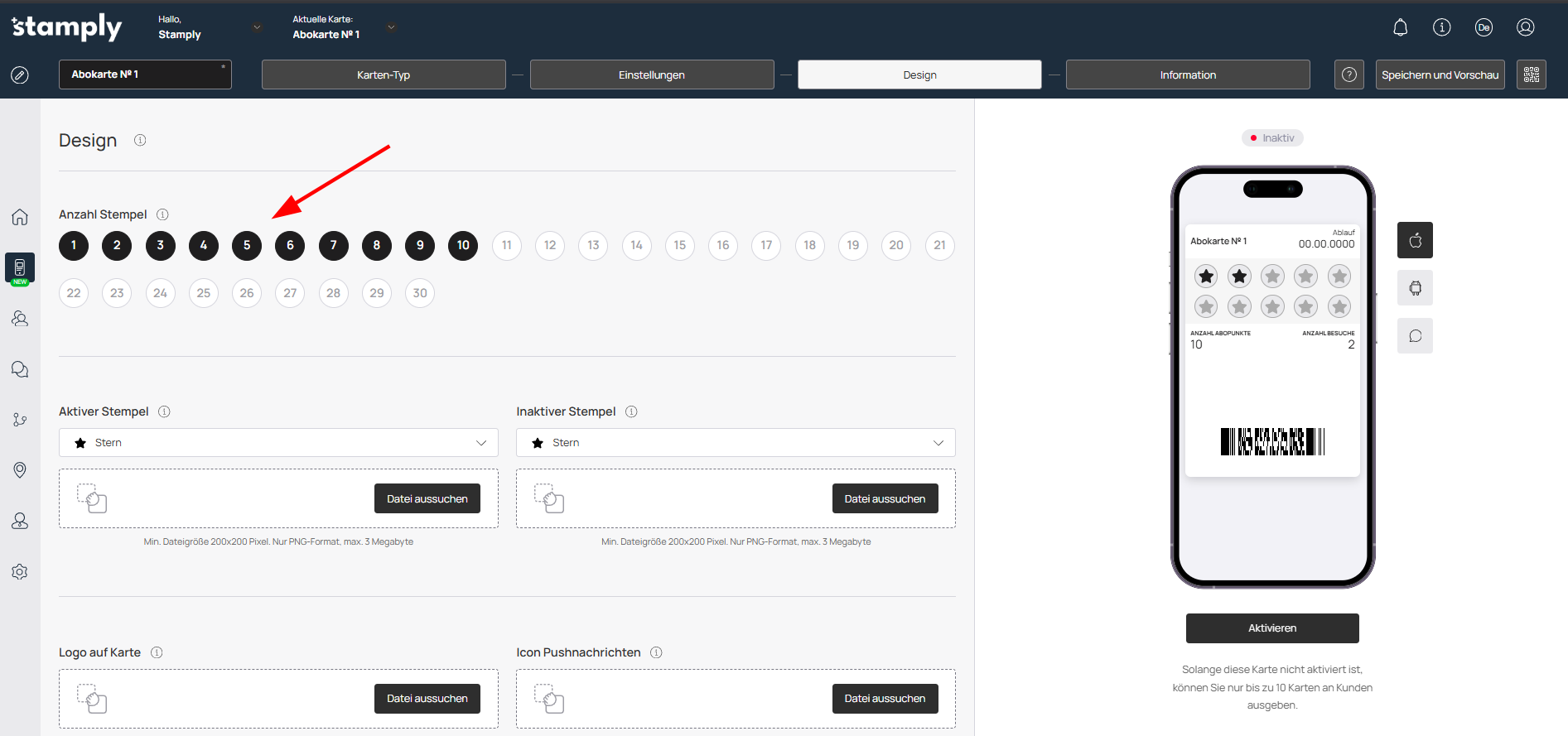Go to the Einstellungen tab
Screen dimensions: 1568x736
[652, 75]
